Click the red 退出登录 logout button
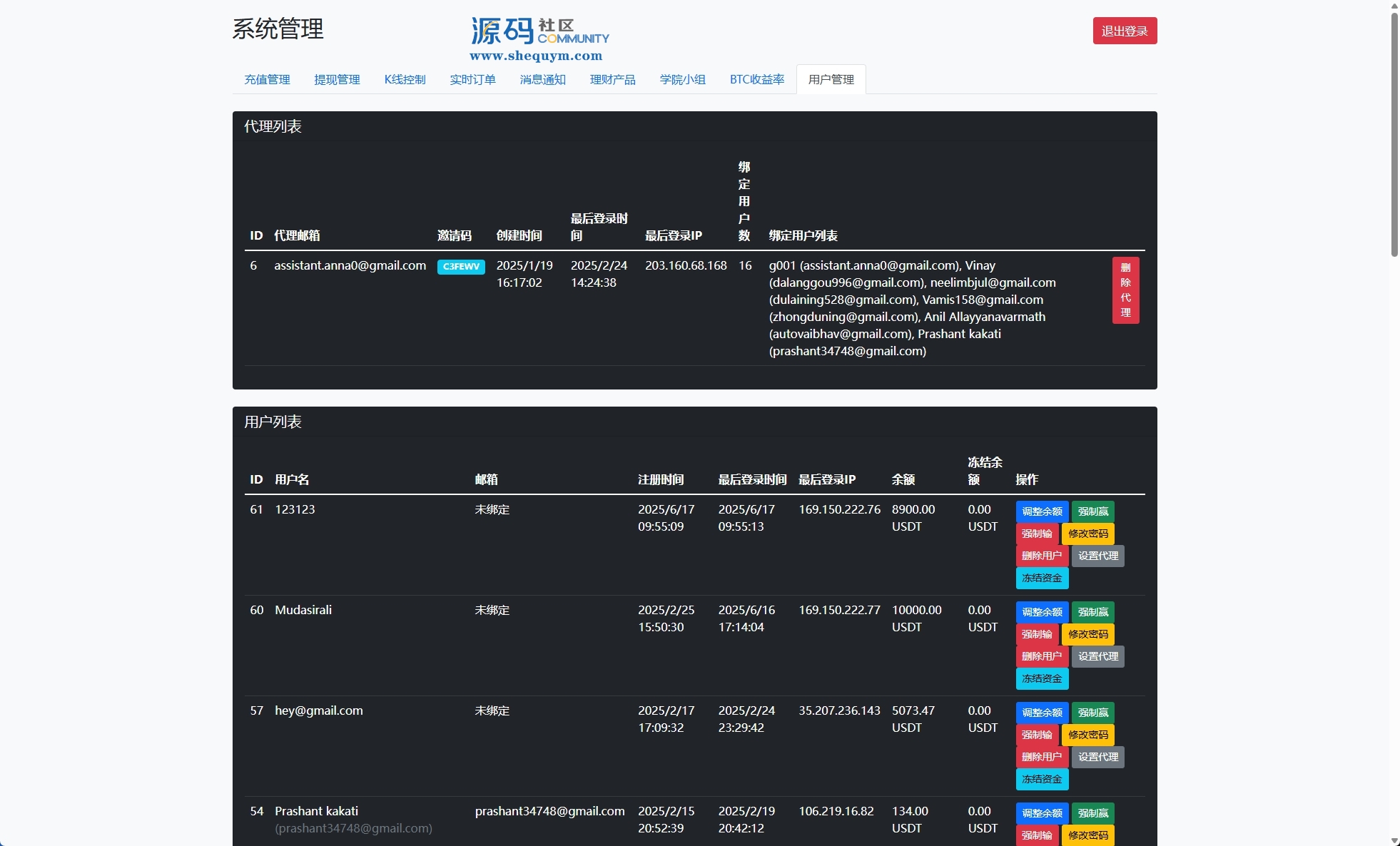This screenshot has width=1400, height=846. pos(1124,31)
